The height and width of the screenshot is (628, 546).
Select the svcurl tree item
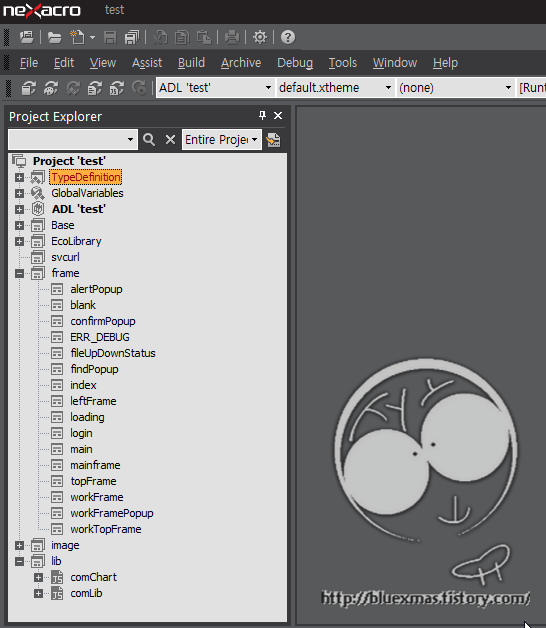(x=65, y=257)
